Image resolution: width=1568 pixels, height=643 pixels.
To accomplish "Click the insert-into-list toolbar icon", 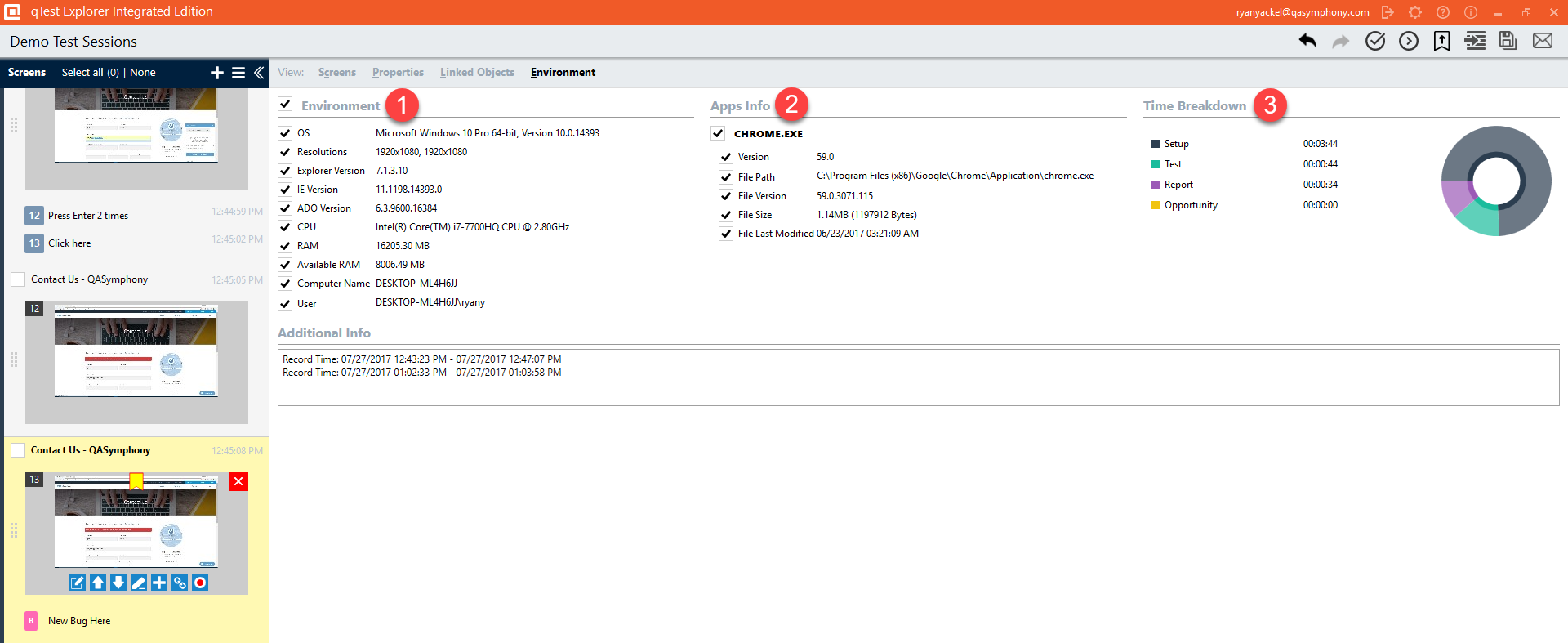I will [x=1475, y=41].
